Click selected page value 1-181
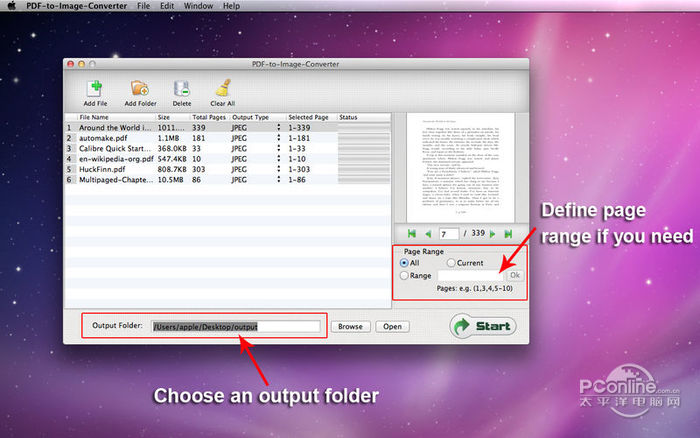The width and height of the screenshot is (700, 438). tap(299, 138)
